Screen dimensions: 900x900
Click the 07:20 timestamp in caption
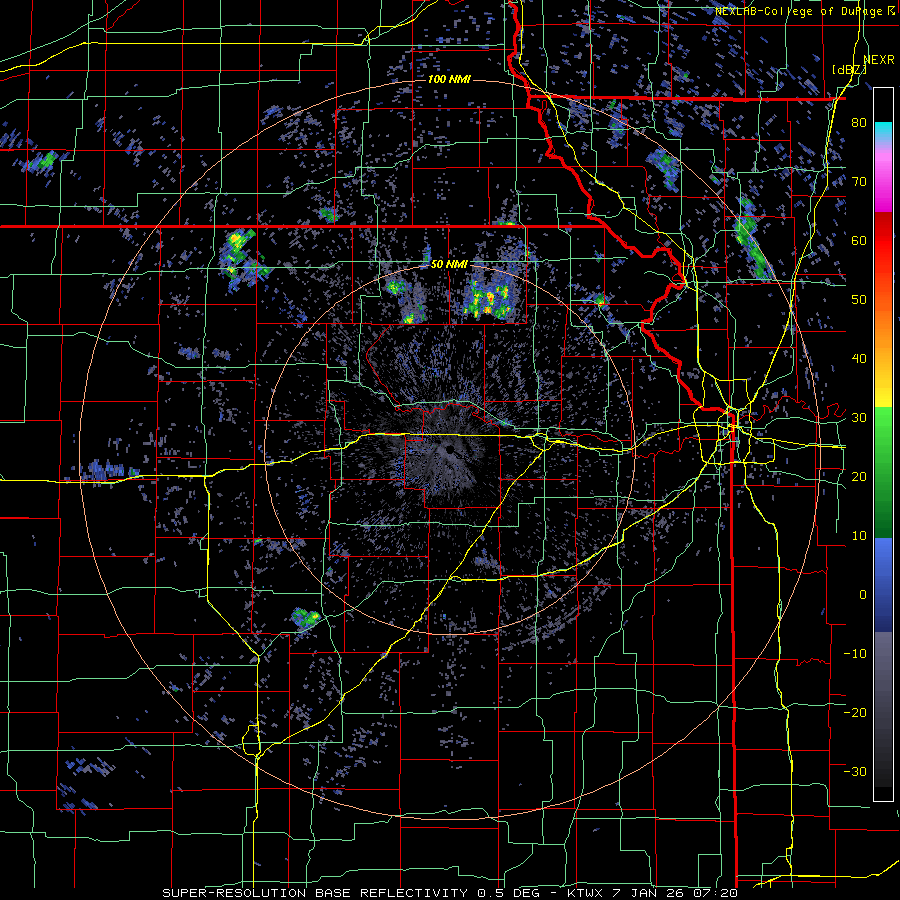(716, 893)
